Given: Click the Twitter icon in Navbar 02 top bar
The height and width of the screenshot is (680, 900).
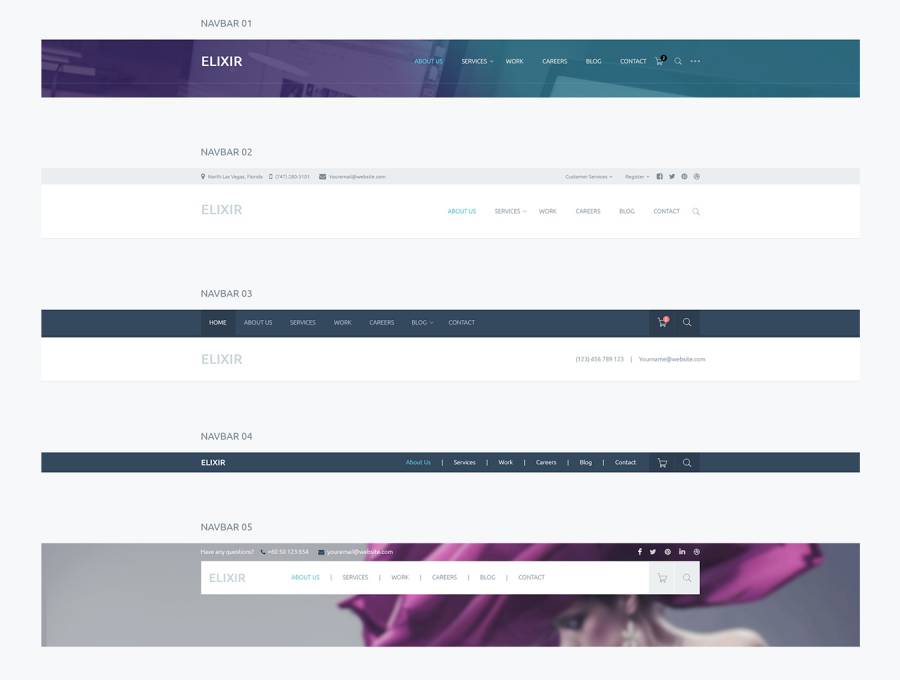Looking at the screenshot, I should (x=672, y=176).
